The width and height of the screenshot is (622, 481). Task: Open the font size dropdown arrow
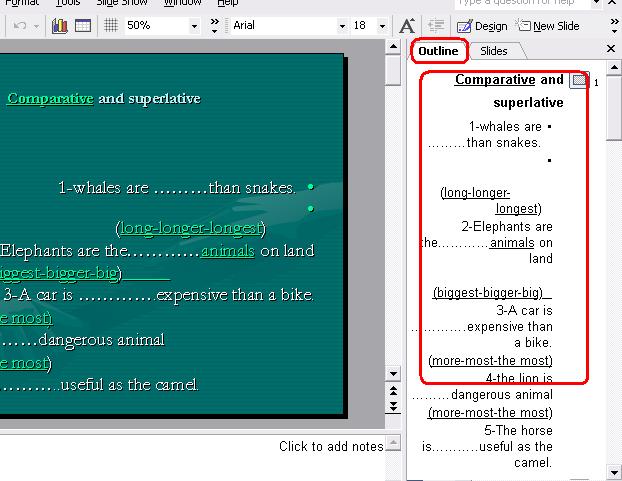pos(382,26)
